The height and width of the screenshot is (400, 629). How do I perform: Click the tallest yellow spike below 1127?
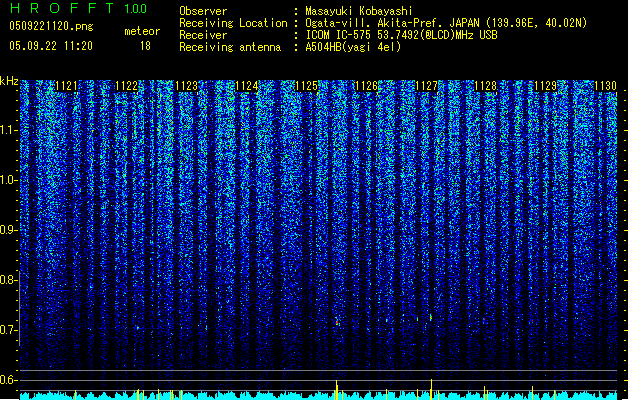pos(431,389)
